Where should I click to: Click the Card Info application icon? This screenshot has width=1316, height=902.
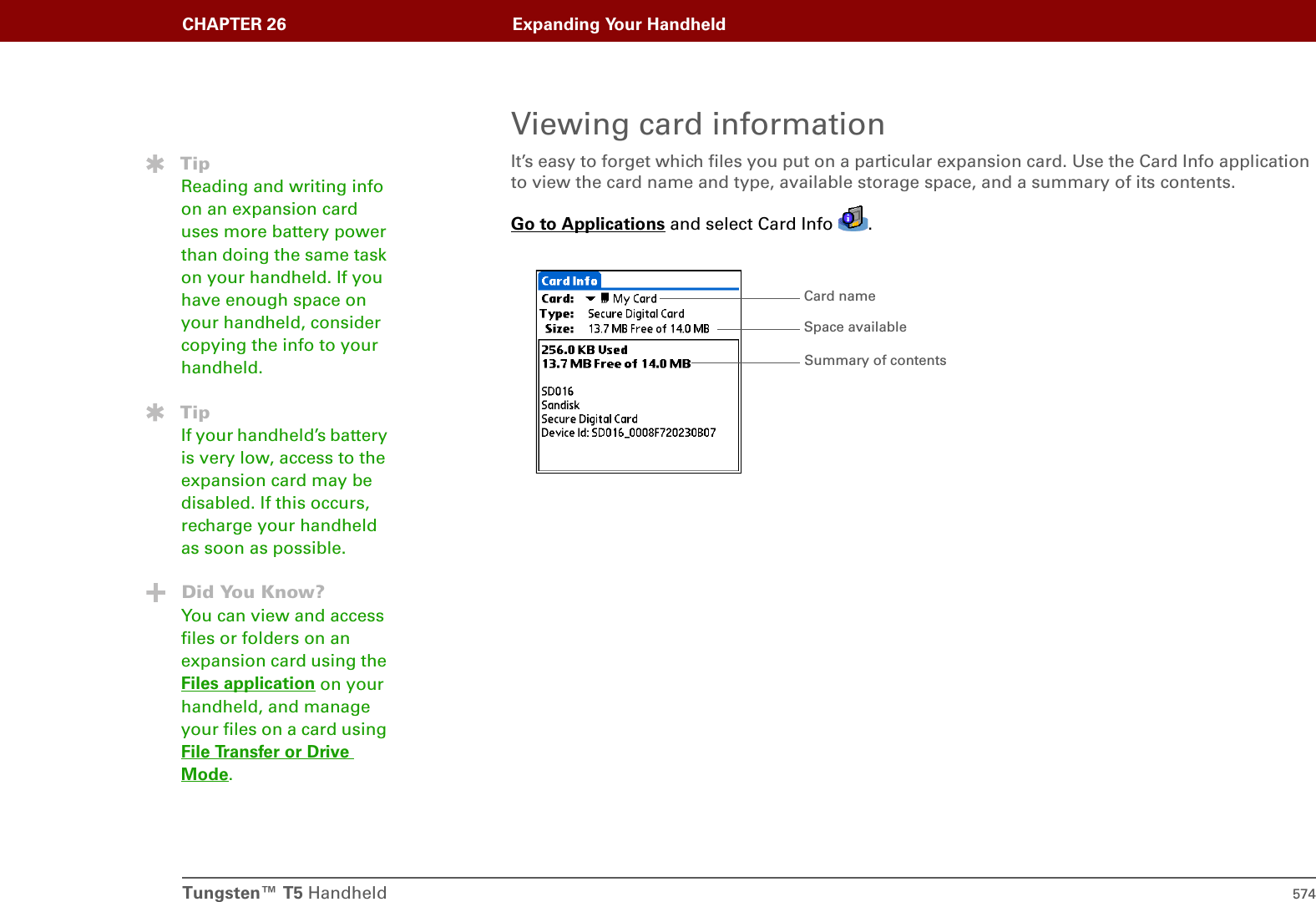click(x=853, y=220)
